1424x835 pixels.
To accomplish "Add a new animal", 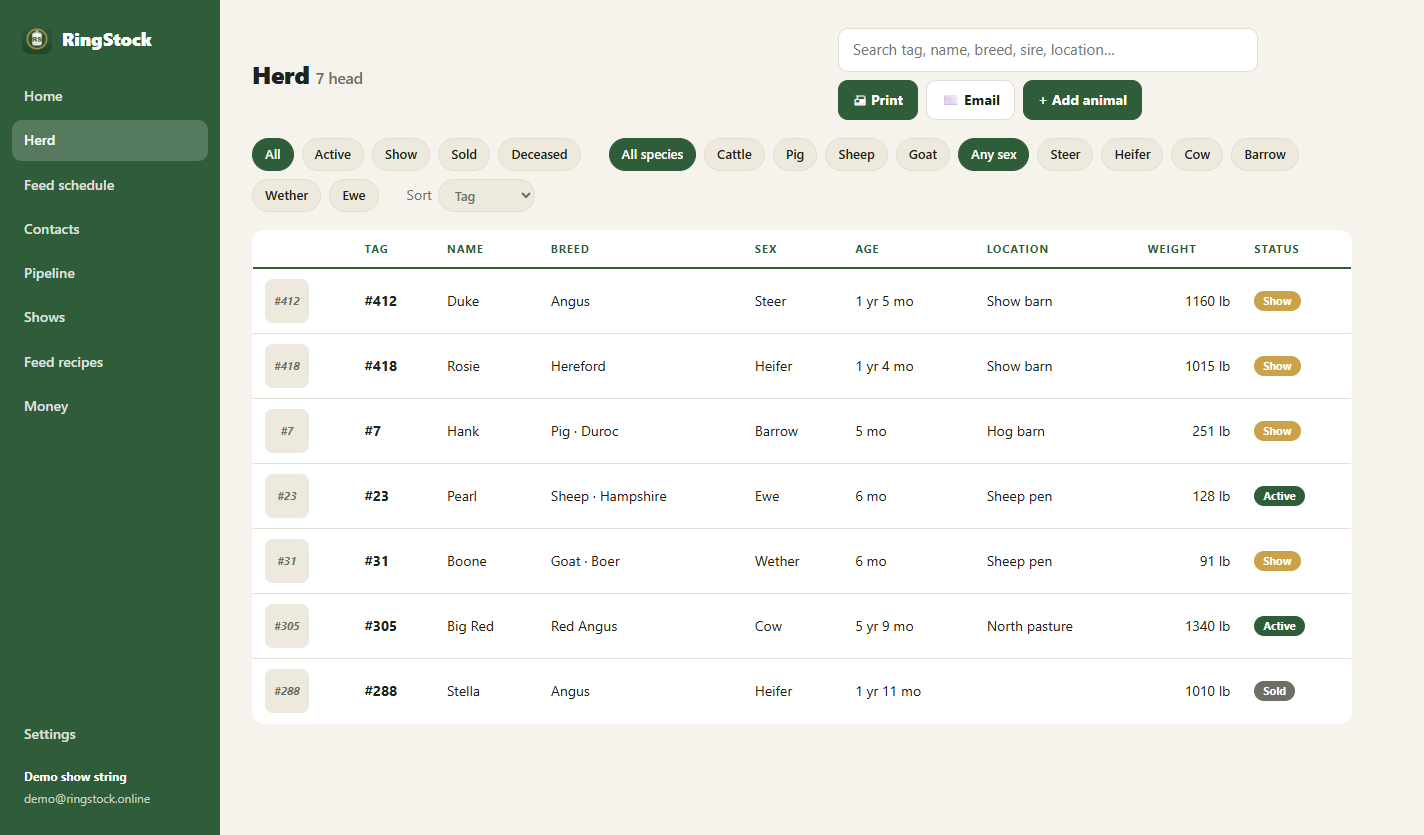I will [x=1082, y=100].
